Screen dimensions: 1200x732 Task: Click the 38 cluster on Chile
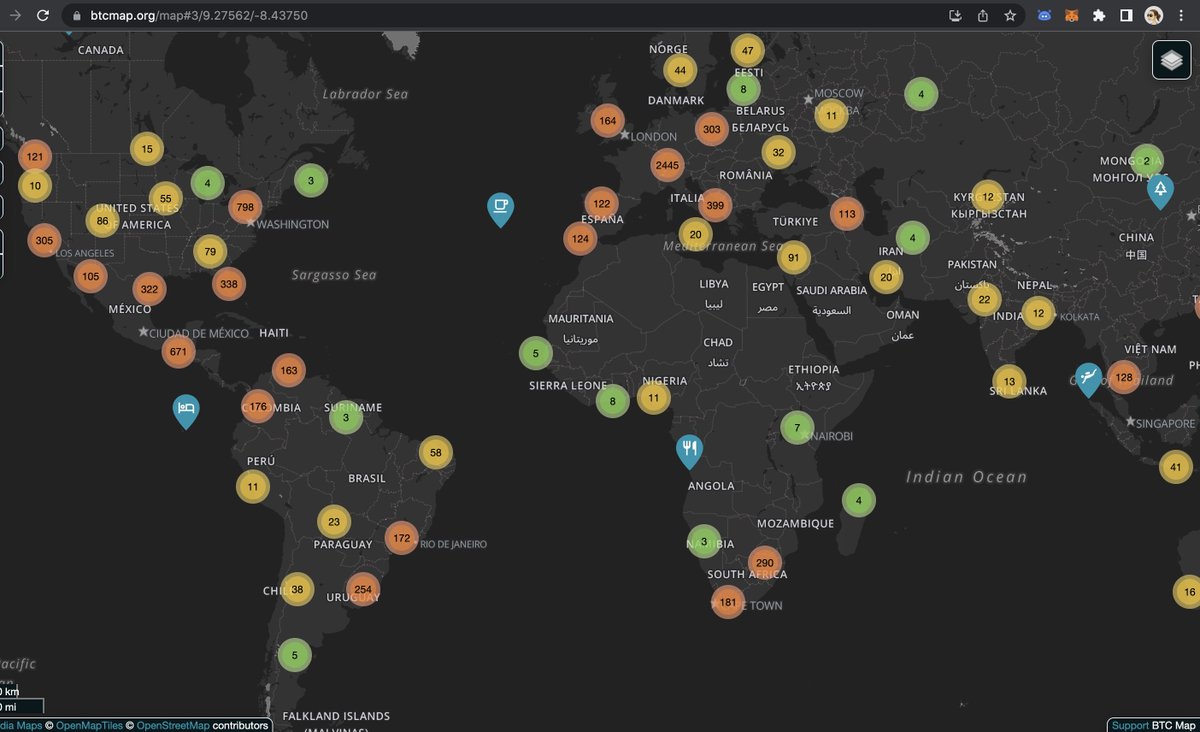pos(297,590)
